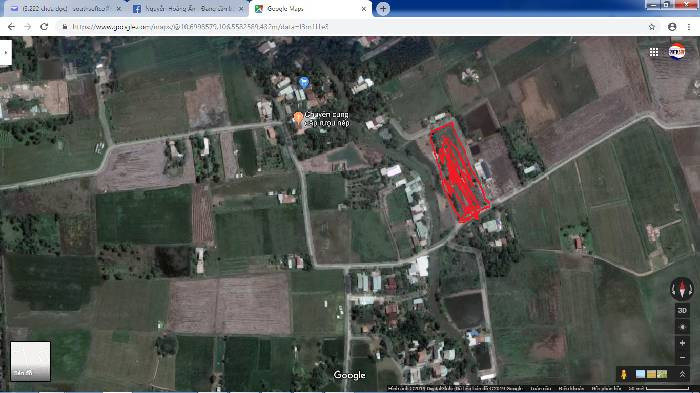Screen dimensions: 700x393
Task: Show your current location
Action: click(682, 327)
